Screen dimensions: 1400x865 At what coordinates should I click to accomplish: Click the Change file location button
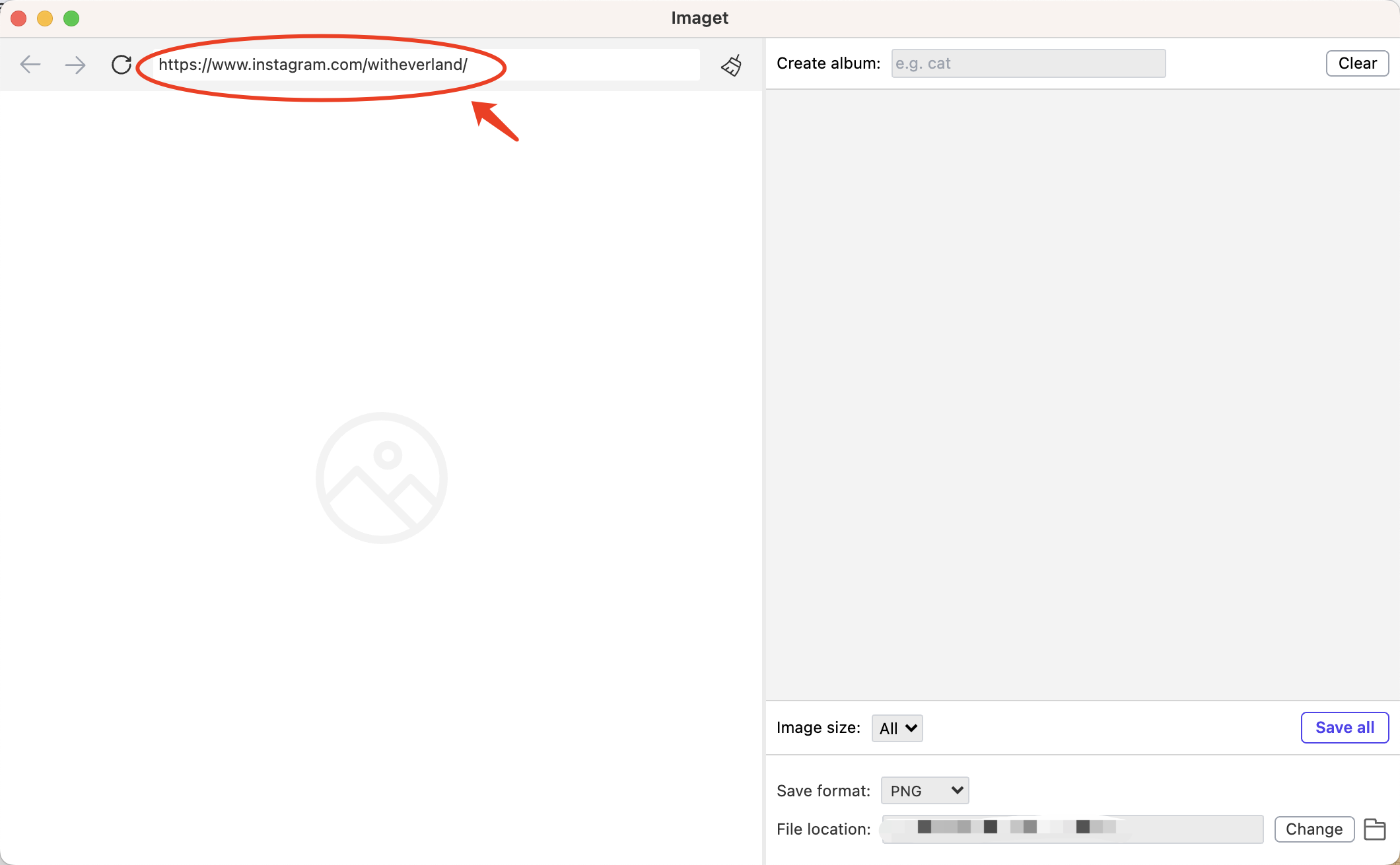click(1314, 828)
